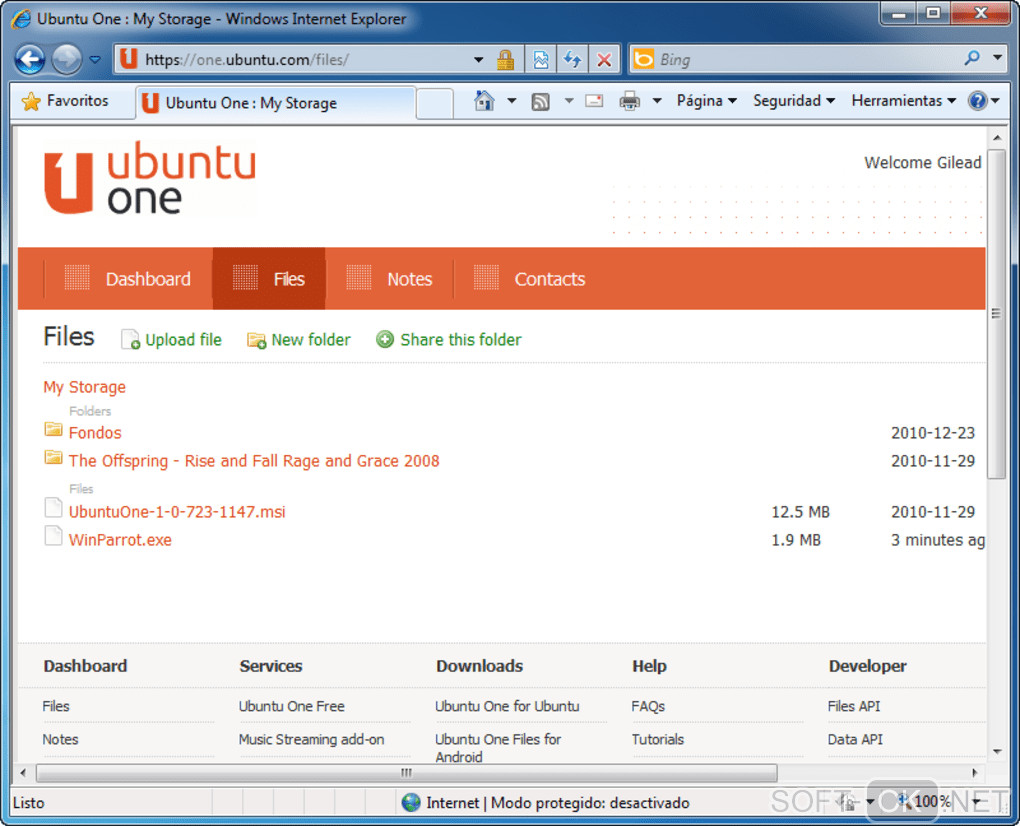Click the search magnifier icon

pos(972,59)
